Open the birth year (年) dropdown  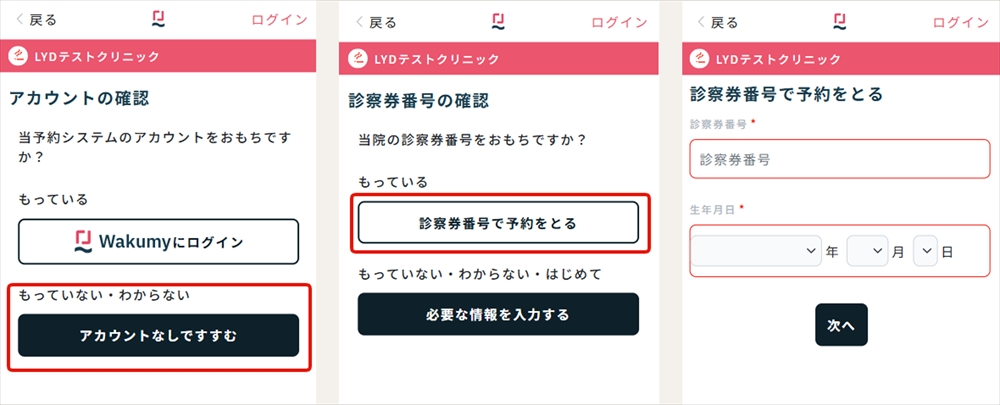756,251
